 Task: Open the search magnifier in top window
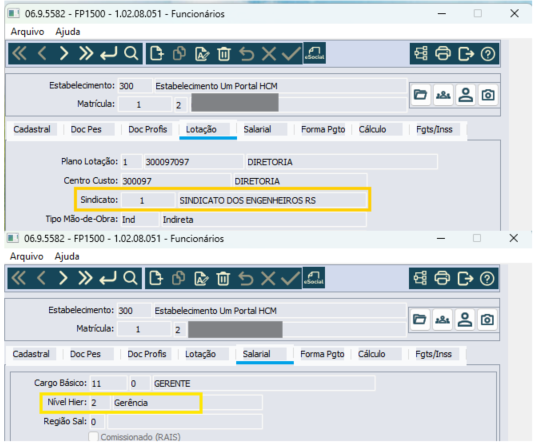131,54
